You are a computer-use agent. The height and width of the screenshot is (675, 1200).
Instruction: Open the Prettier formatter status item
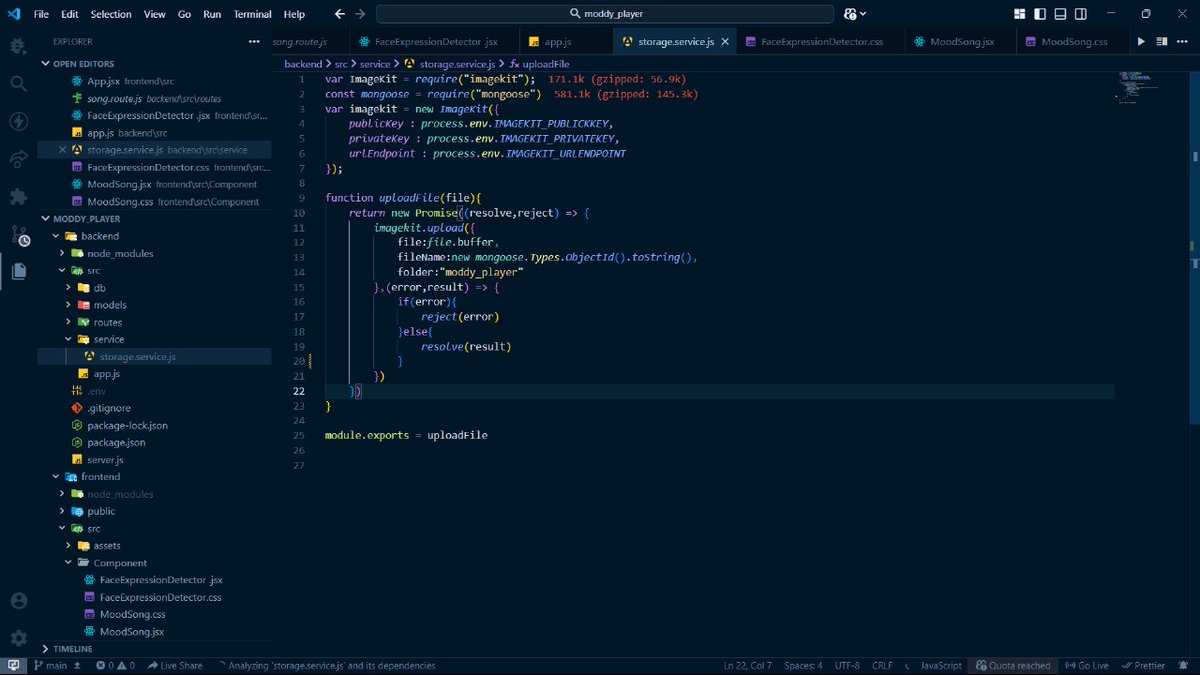(x=1146, y=665)
